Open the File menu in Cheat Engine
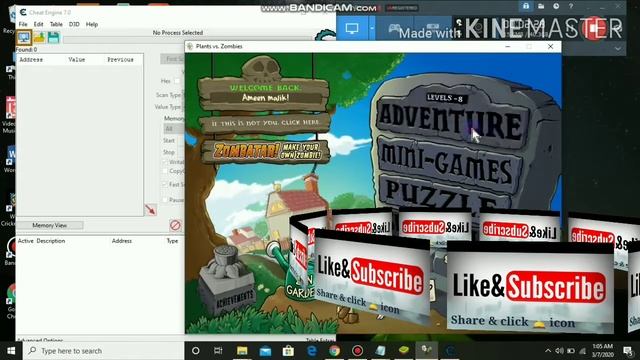Screen dimensions: 640x360 click(x=23, y=24)
